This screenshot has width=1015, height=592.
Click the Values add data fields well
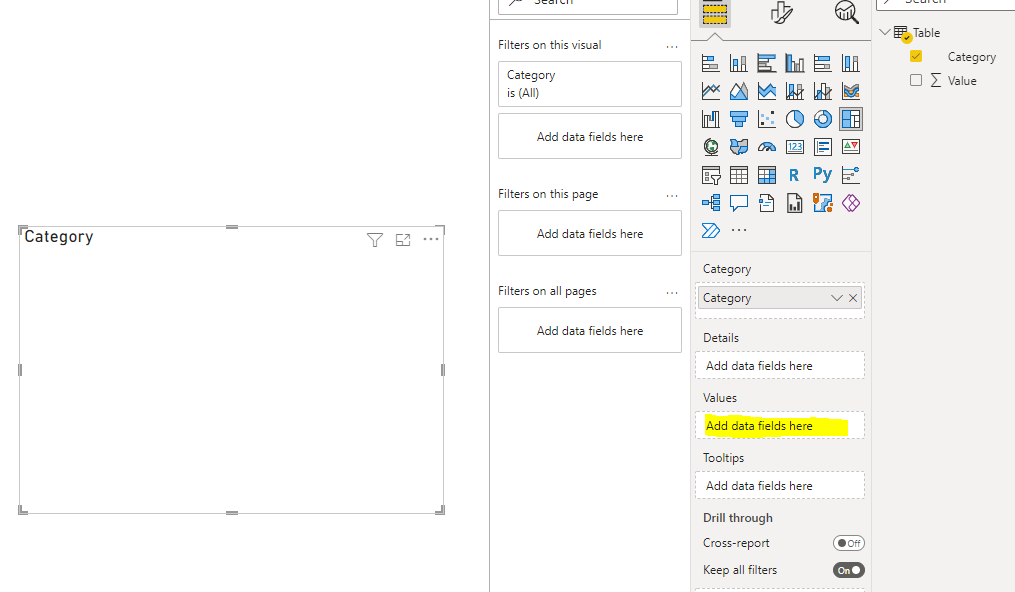click(779, 426)
